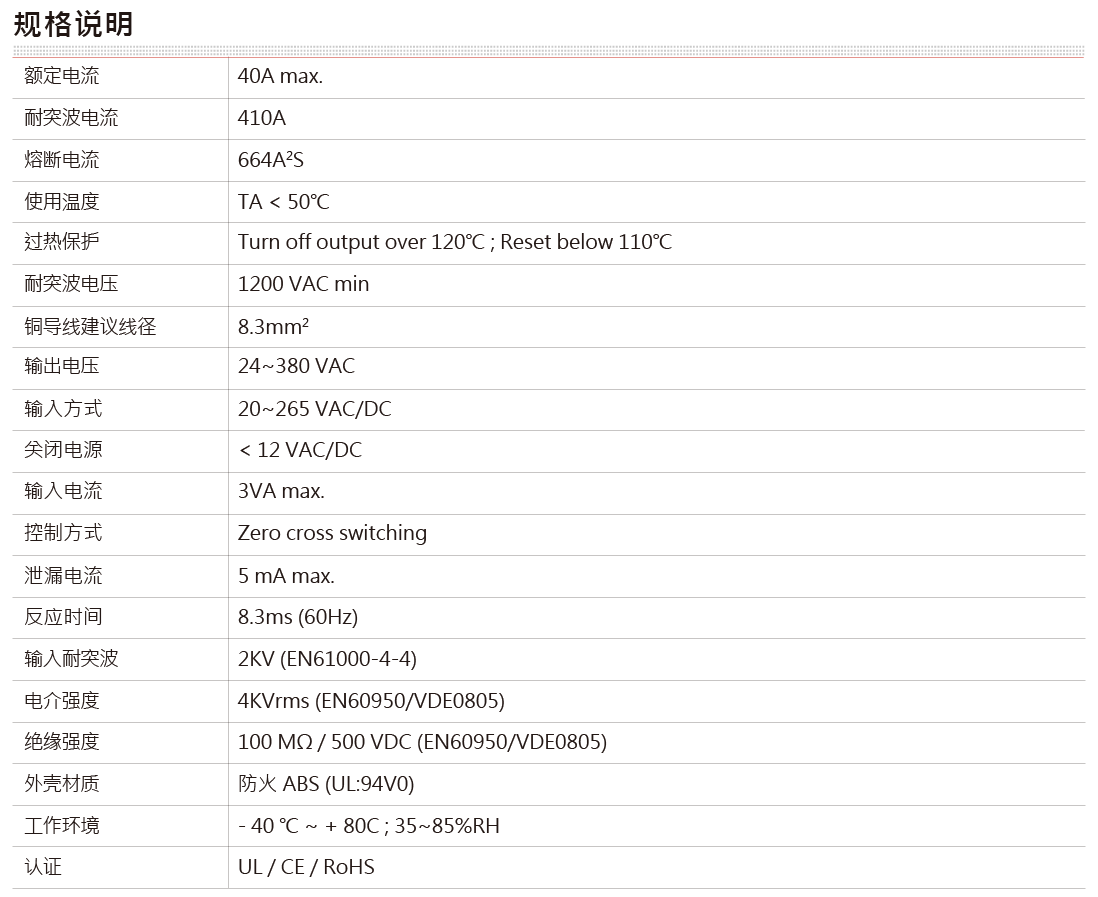The image size is (1098, 897).
Task: Click the 3VA max. input current value
Action: (x=281, y=492)
